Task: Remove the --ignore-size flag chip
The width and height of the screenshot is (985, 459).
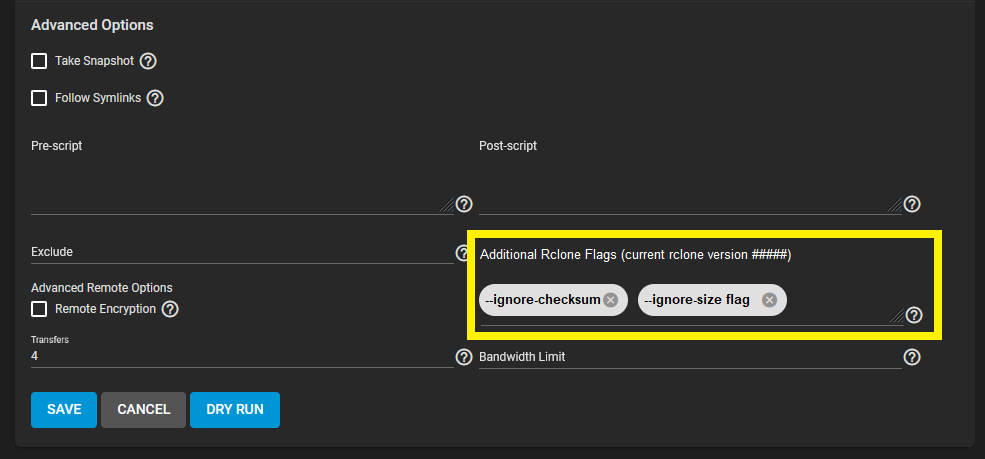Action: (x=769, y=300)
